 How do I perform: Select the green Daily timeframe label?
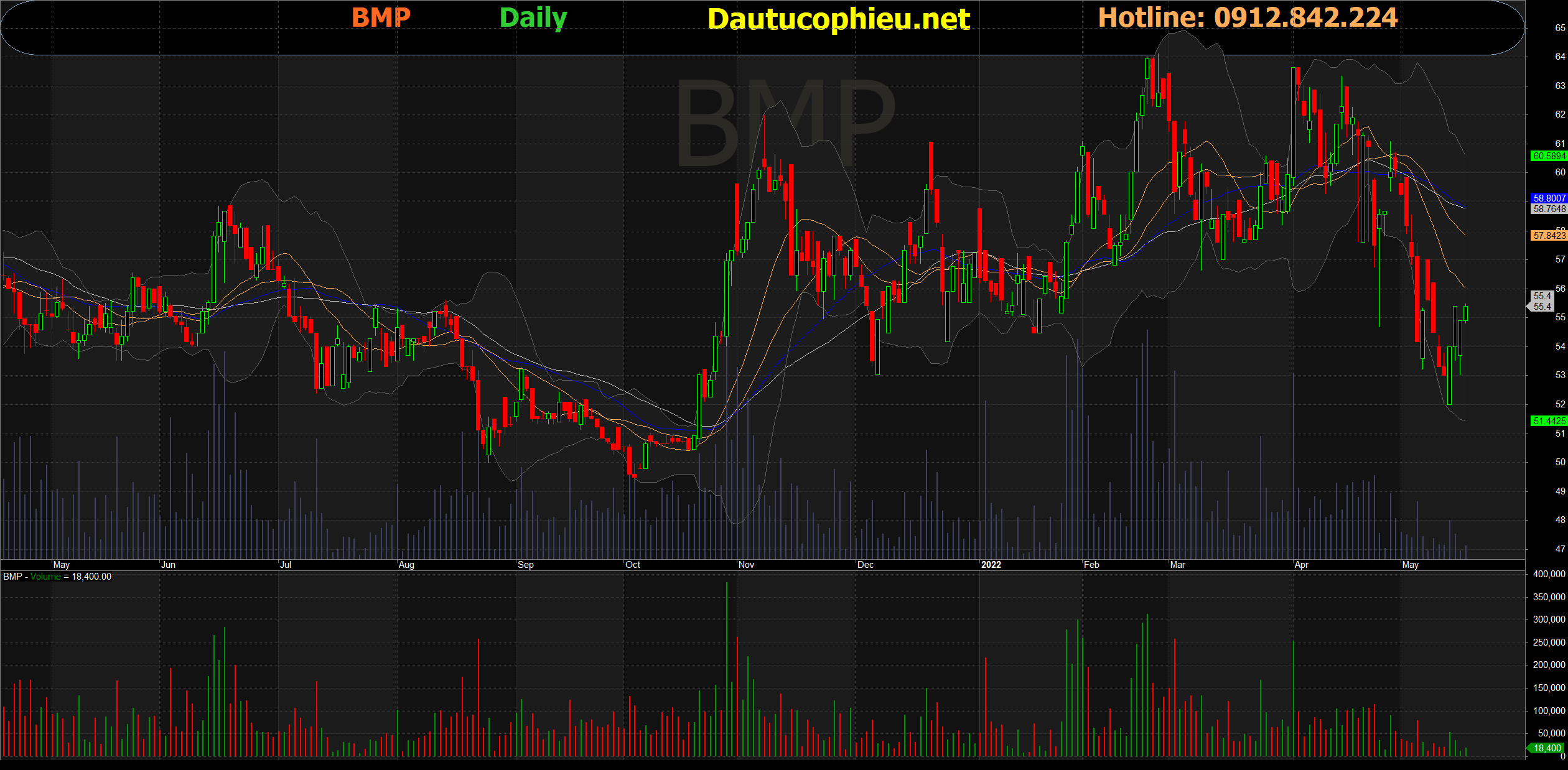pyautogui.click(x=533, y=18)
